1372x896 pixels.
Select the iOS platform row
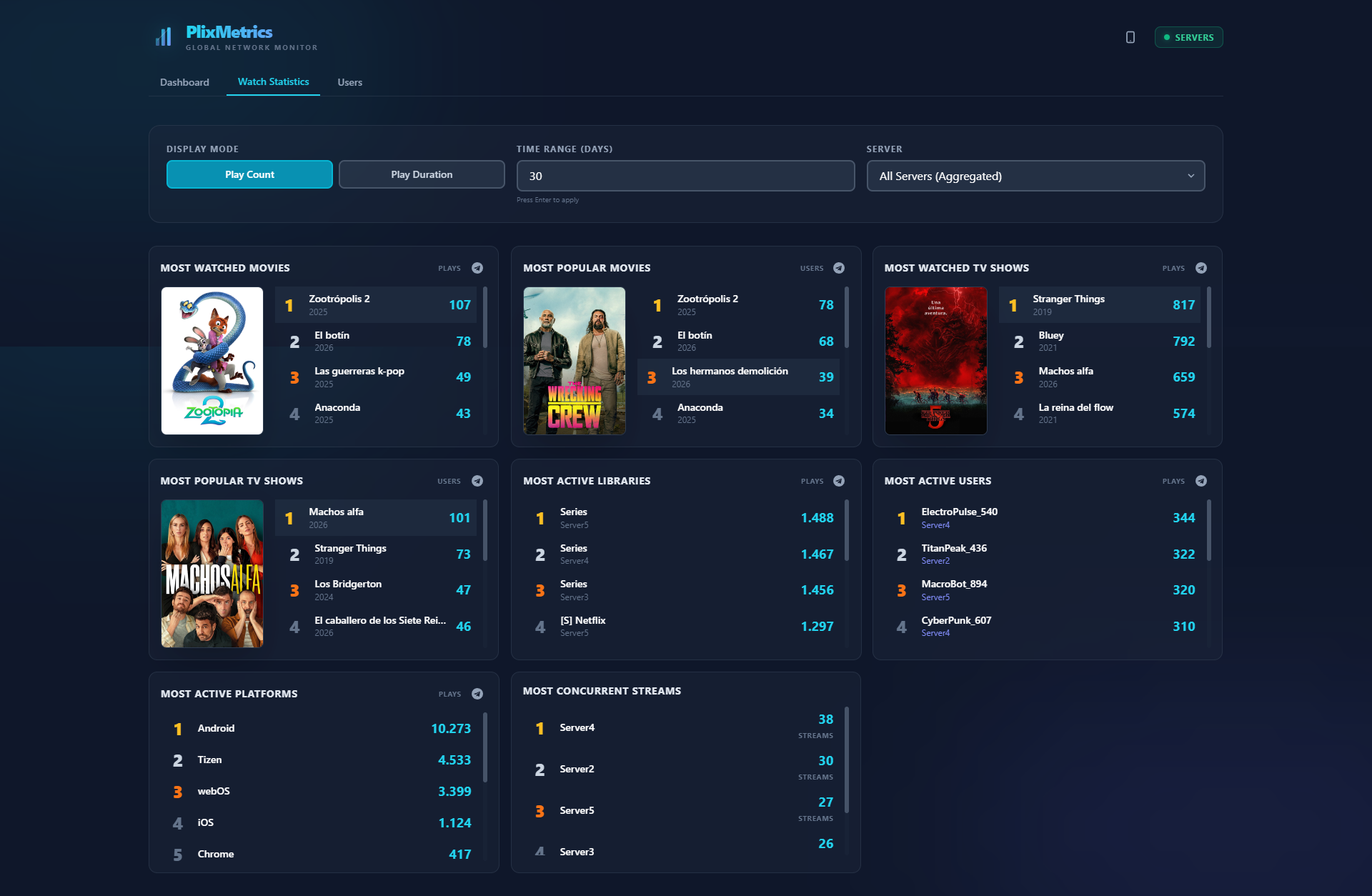tap(319, 823)
